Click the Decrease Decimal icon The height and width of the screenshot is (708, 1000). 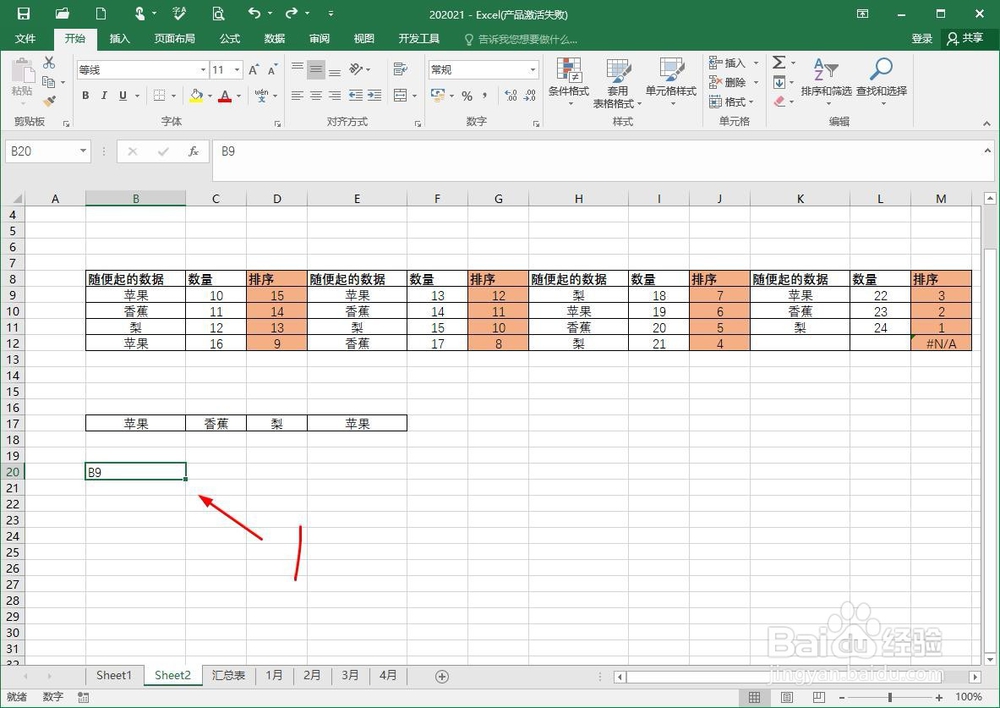[530, 96]
